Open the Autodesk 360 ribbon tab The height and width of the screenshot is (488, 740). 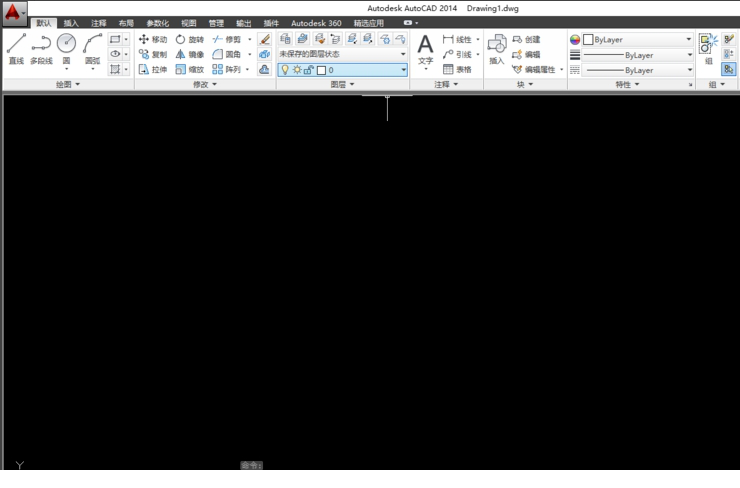point(316,23)
